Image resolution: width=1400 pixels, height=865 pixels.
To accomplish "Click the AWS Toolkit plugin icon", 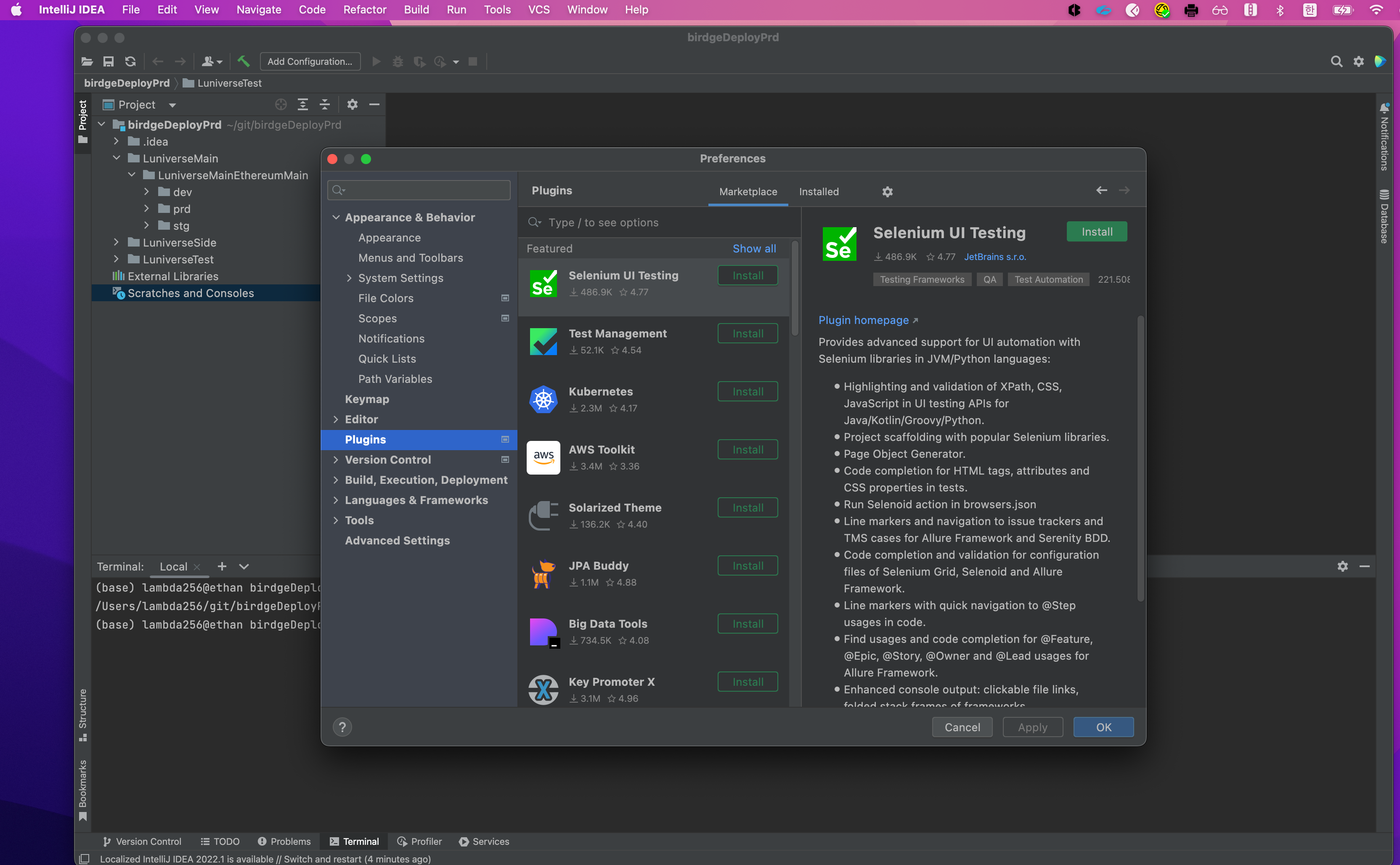I will pos(543,457).
